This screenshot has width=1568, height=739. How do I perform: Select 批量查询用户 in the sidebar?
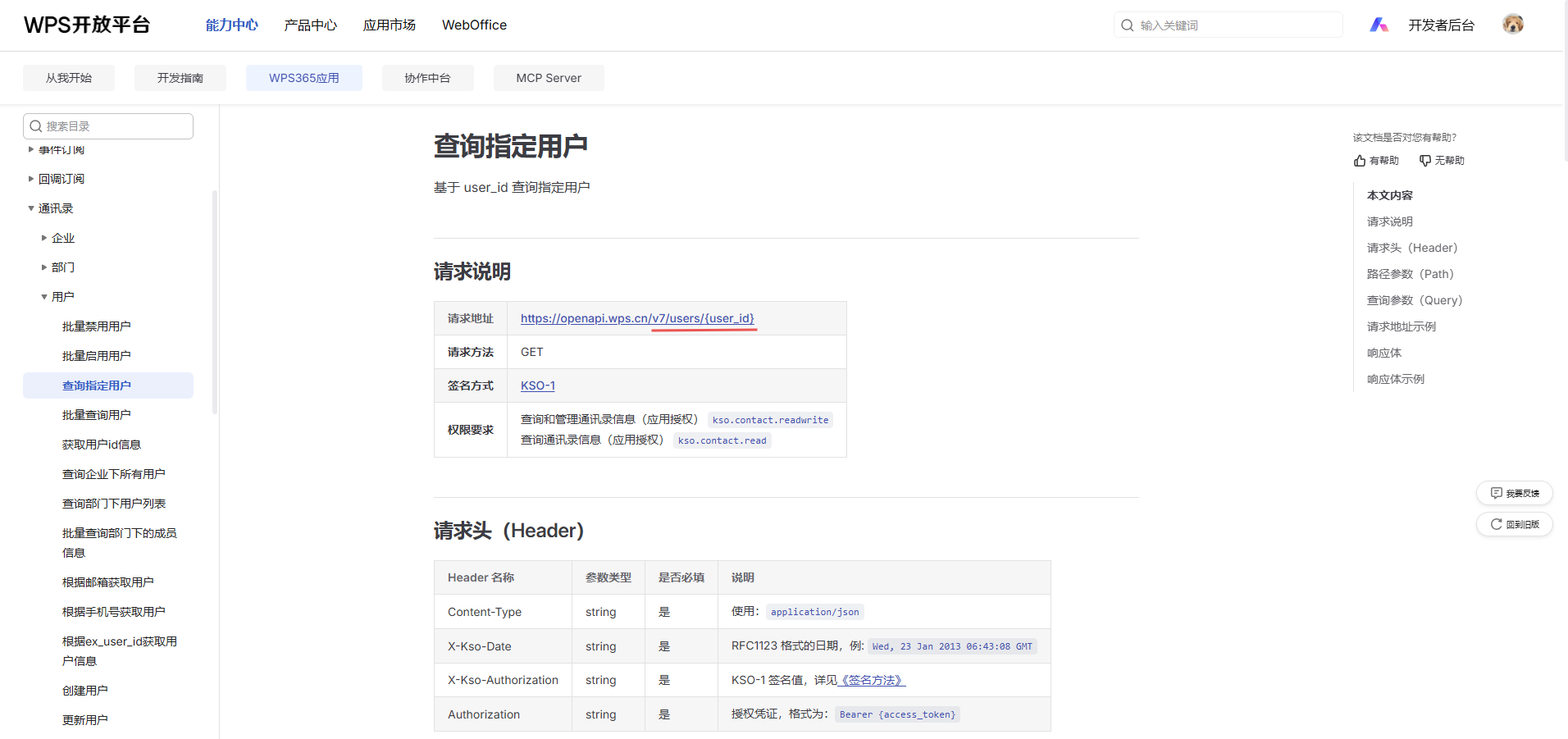[x=96, y=415]
